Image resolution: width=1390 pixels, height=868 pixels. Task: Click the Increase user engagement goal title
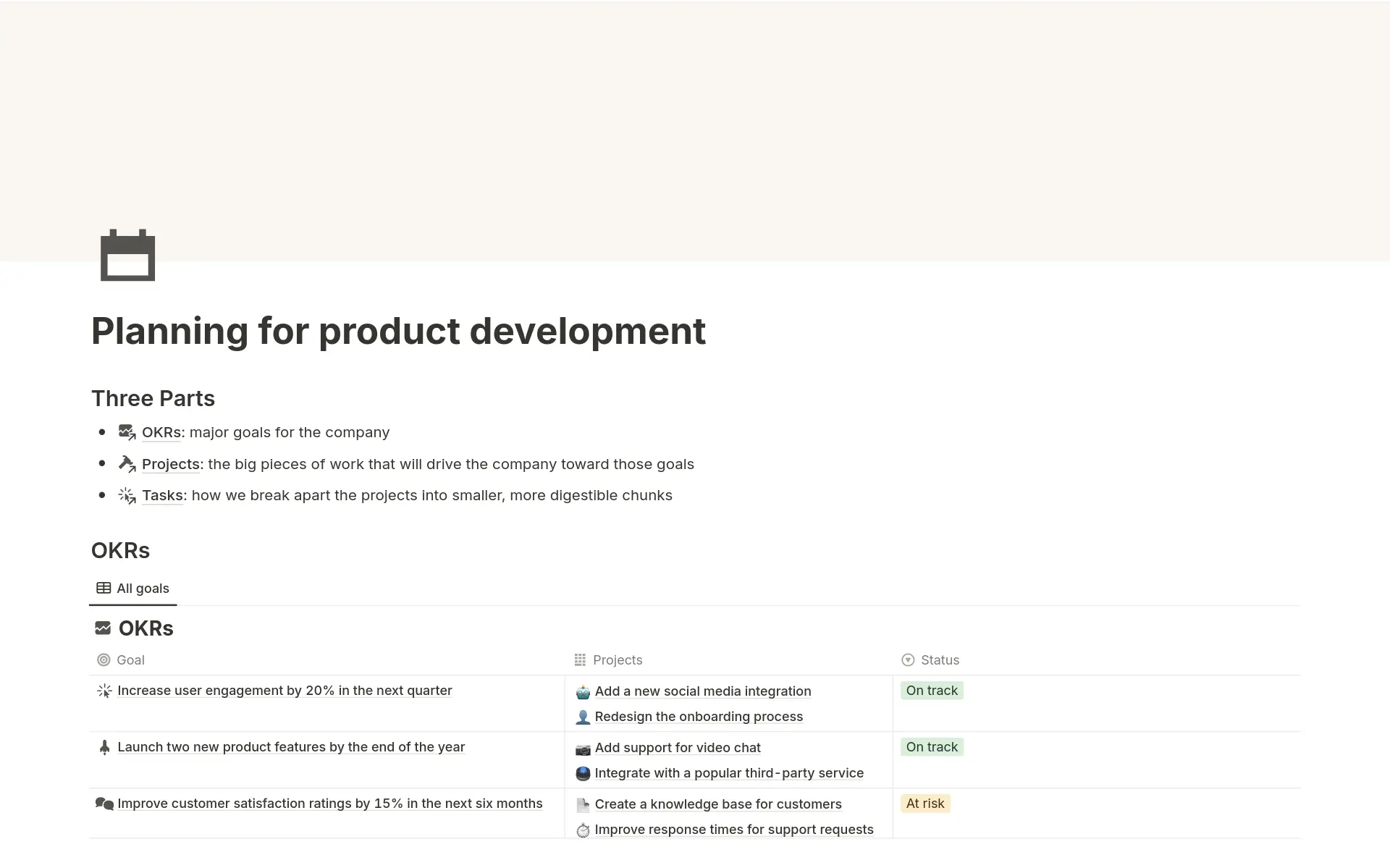pos(285,691)
